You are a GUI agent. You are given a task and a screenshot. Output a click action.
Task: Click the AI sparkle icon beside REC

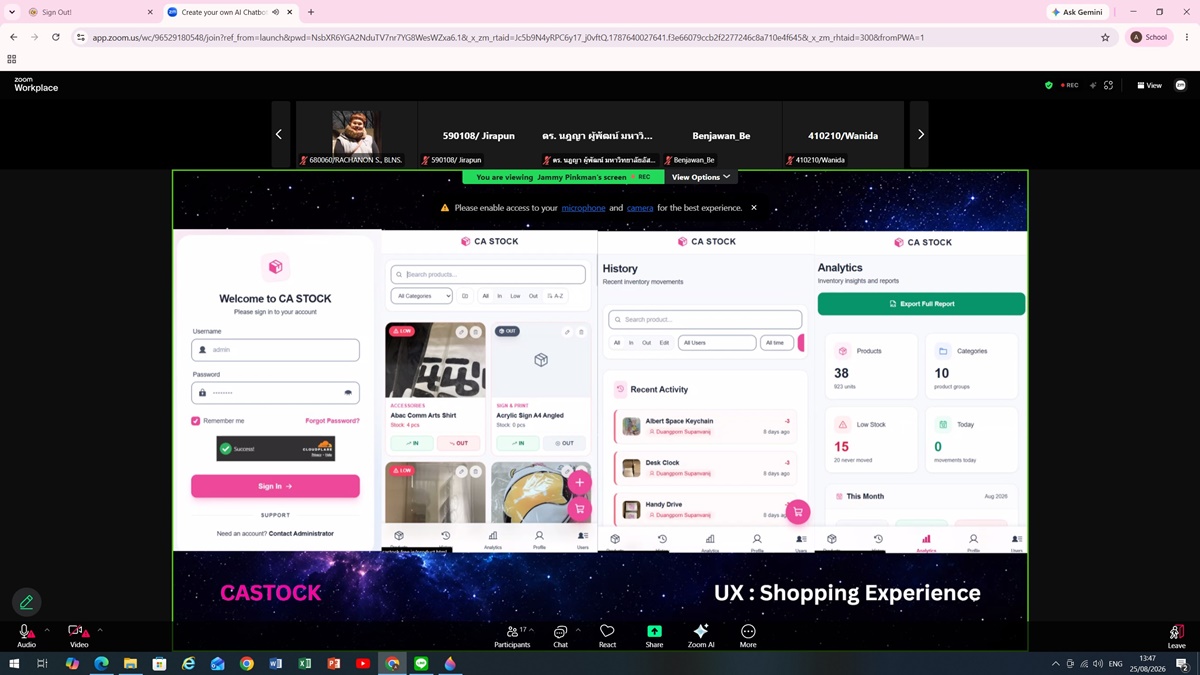[1092, 85]
